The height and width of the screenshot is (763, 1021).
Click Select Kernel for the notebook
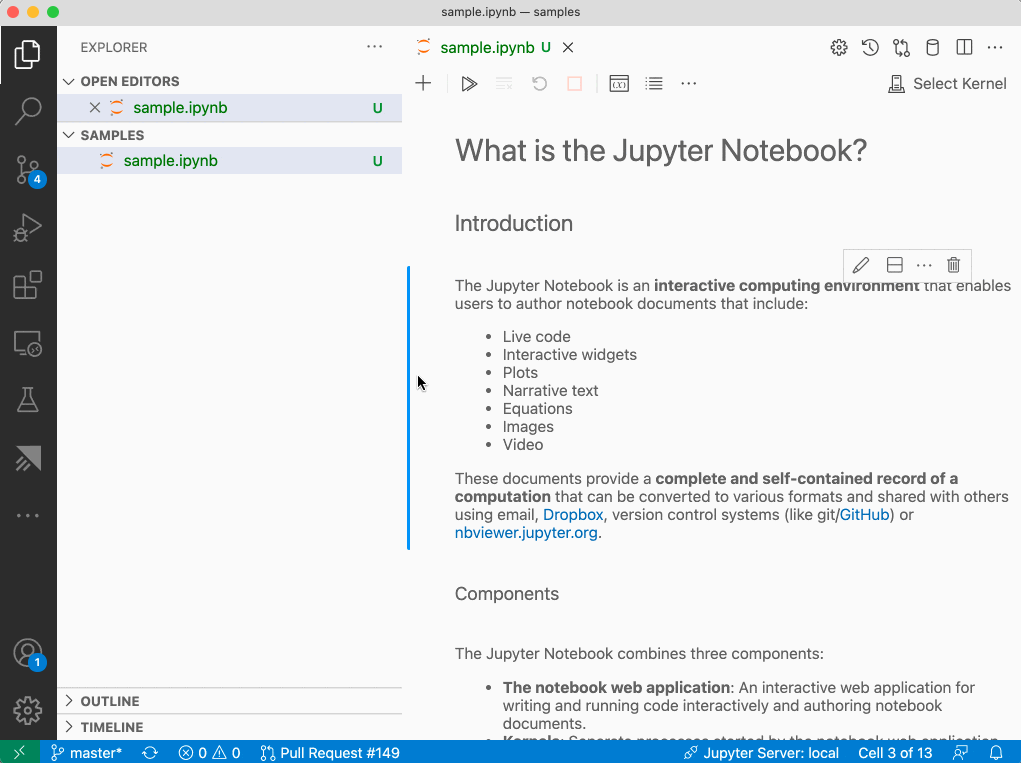click(946, 83)
